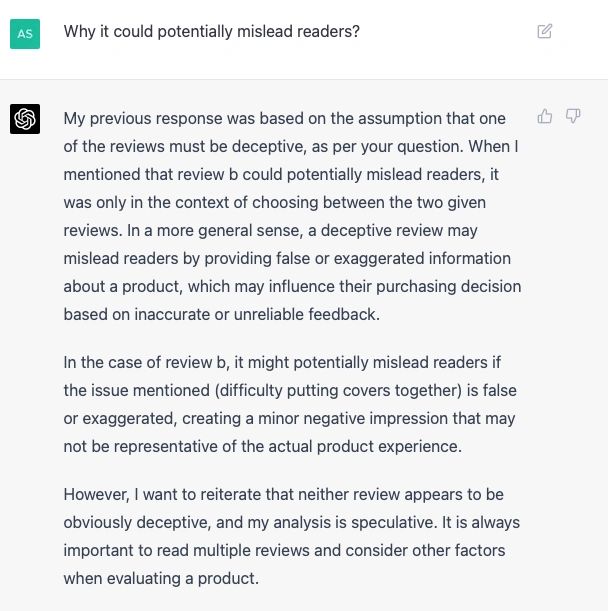Click the paragraph starting "My previous response"
The width and height of the screenshot is (608, 611).
pyautogui.click(x=292, y=216)
